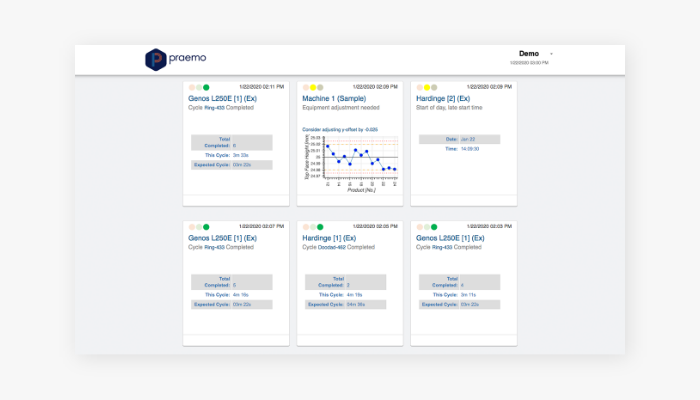Viewport: 700px width, 400px height.
Task: Click This Cycle value on the 02:07 PM card
Action: coord(241,295)
